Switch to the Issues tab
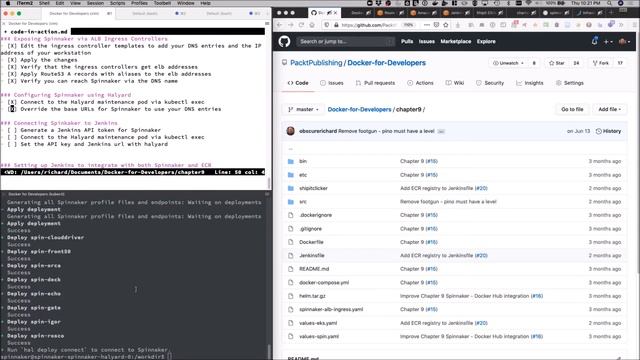 coord(331,83)
